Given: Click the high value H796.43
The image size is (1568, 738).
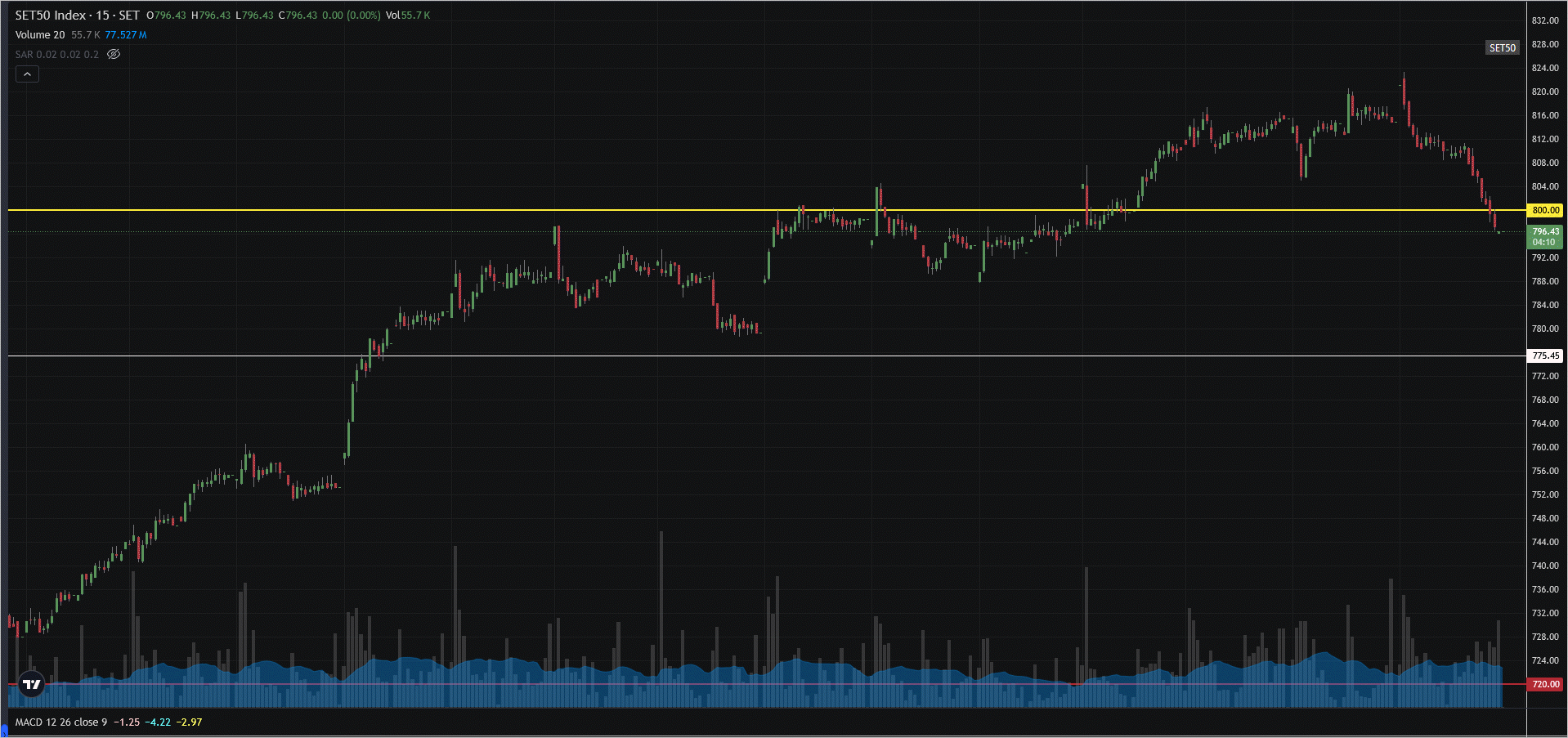Looking at the screenshot, I should (x=211, y=16).
